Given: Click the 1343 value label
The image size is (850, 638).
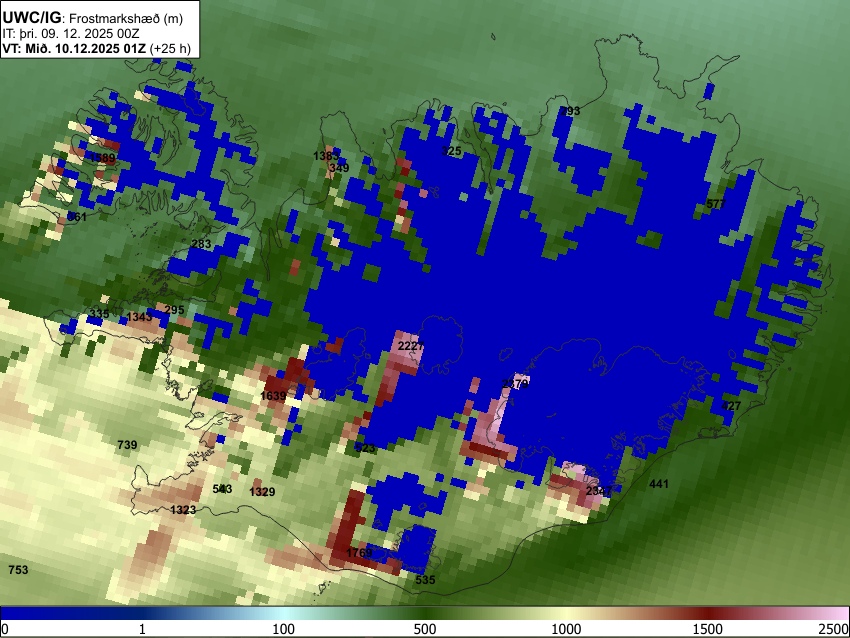Looking at the screenshot, I should [x=139, y=317].
